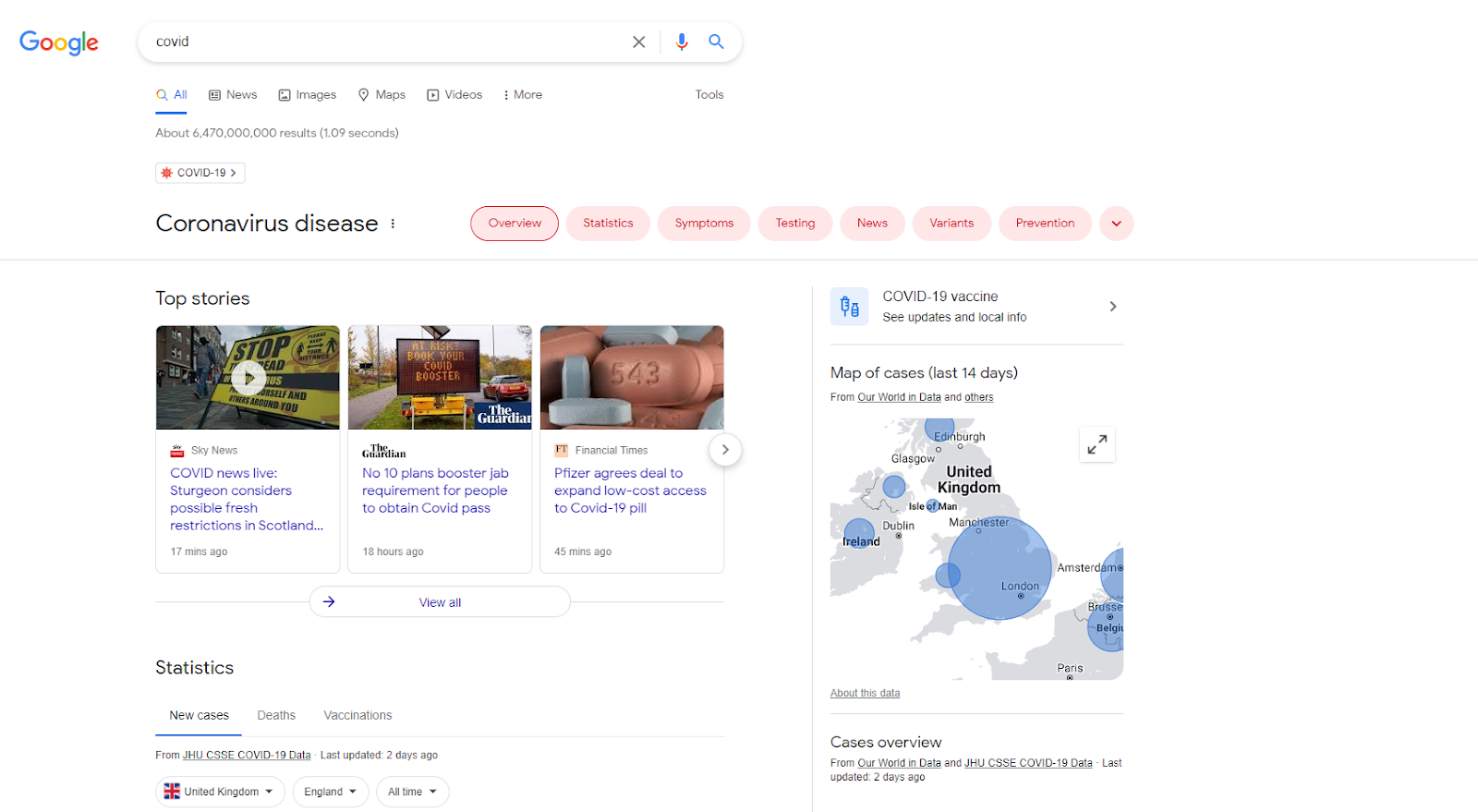The height and width of the screenshot is (812, 1478).
Task: Click the Sky News source icon
Action: tap(176, 451)
